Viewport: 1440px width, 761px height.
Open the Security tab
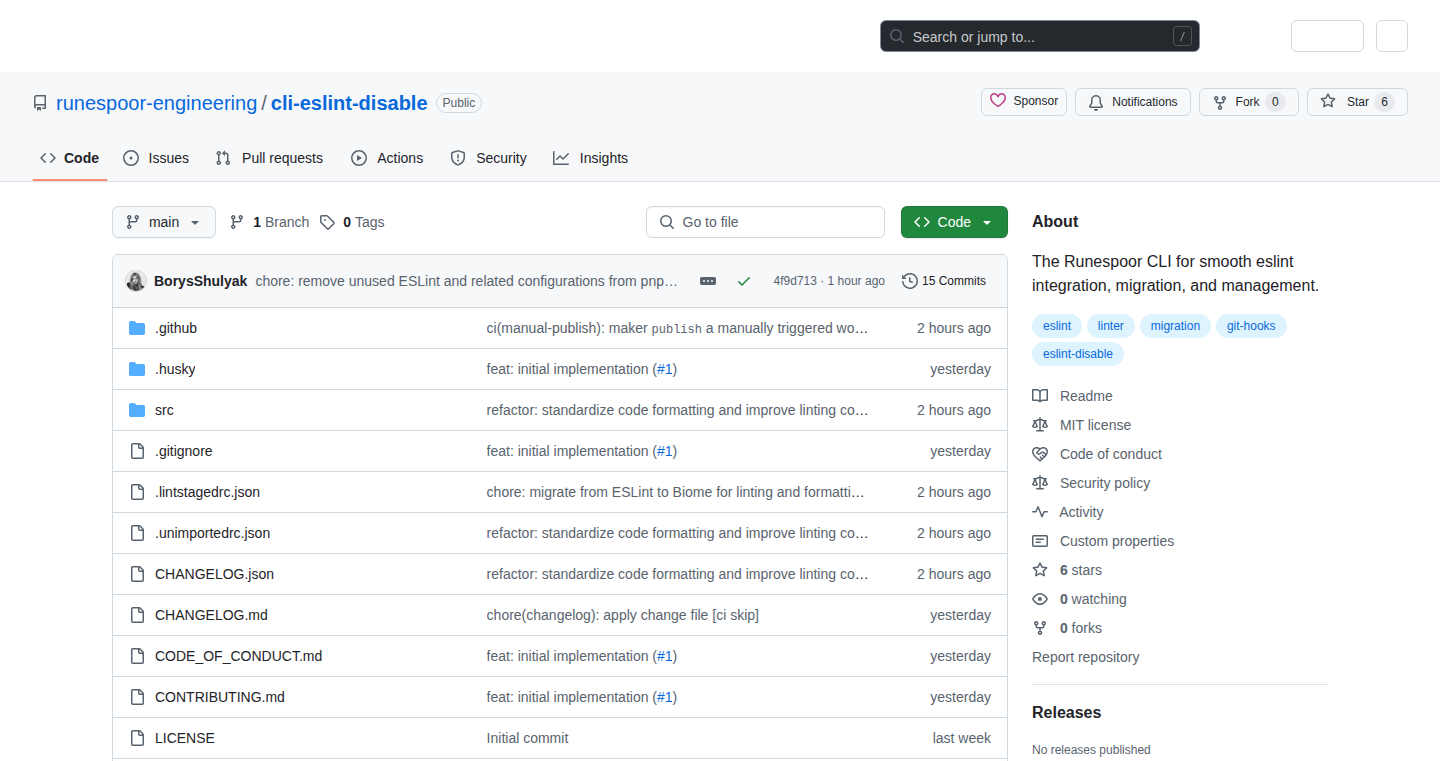coord(489,158)
